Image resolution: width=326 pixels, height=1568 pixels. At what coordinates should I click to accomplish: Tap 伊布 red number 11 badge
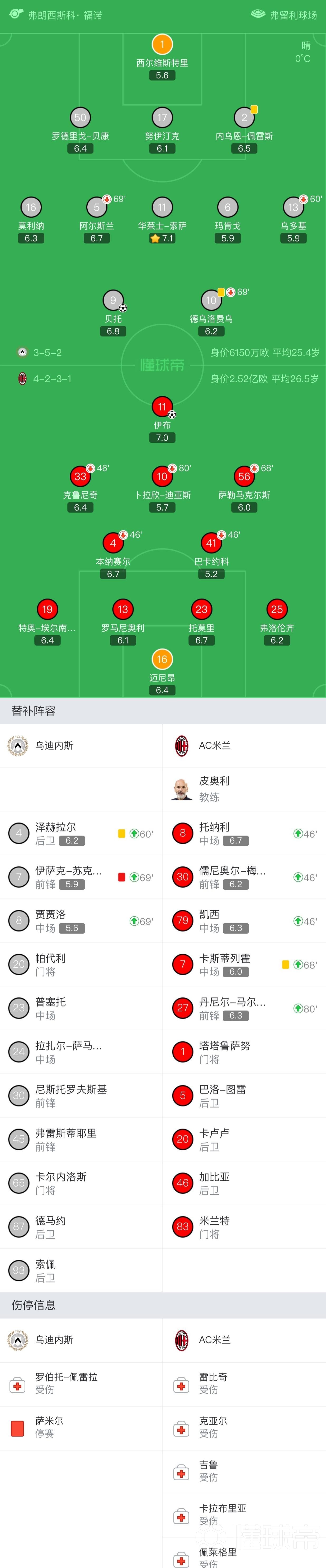point(162,407)
